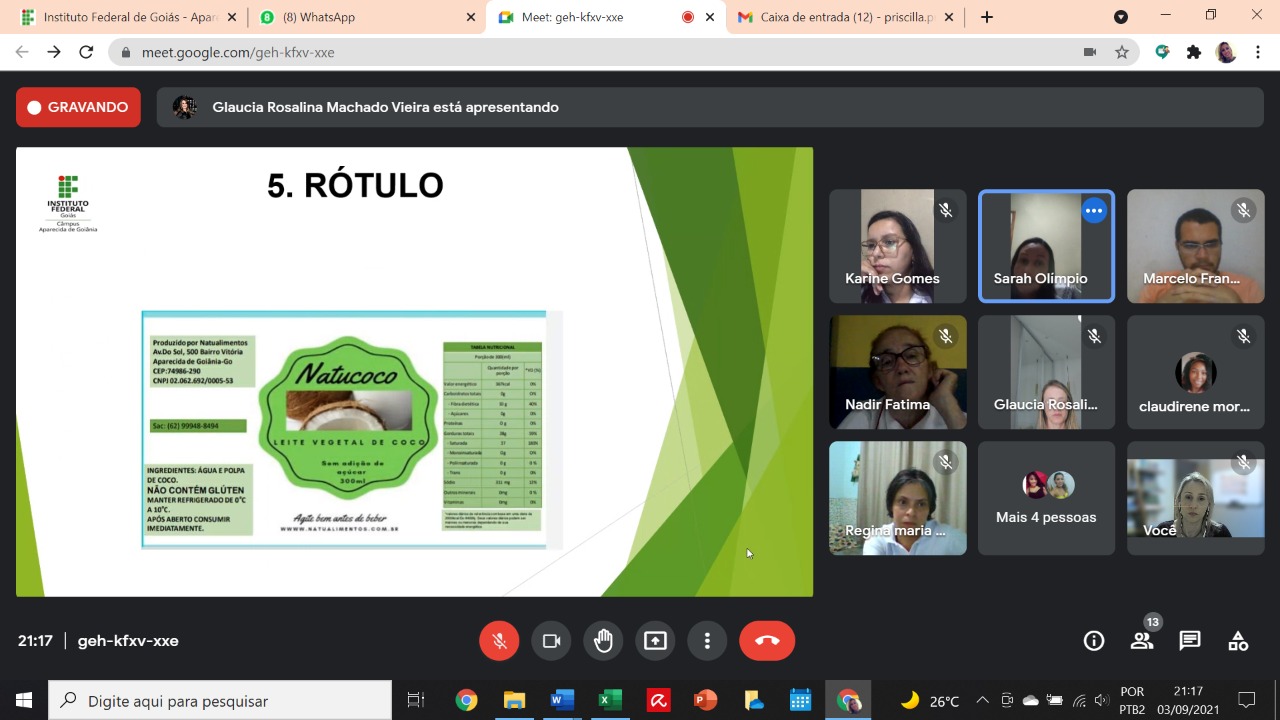Open Sarah Olimpio tile options
Image resolution: width=1280 pixels, height=720 pixels.
1094,211
